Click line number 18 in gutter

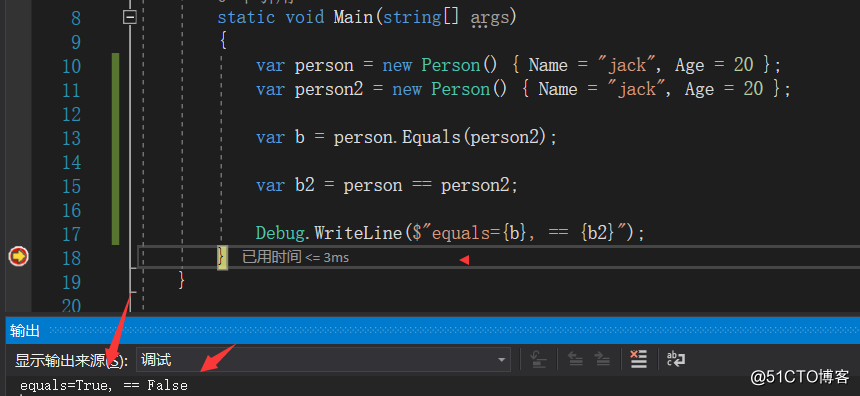pyautogui.click(x=71, y=258)
